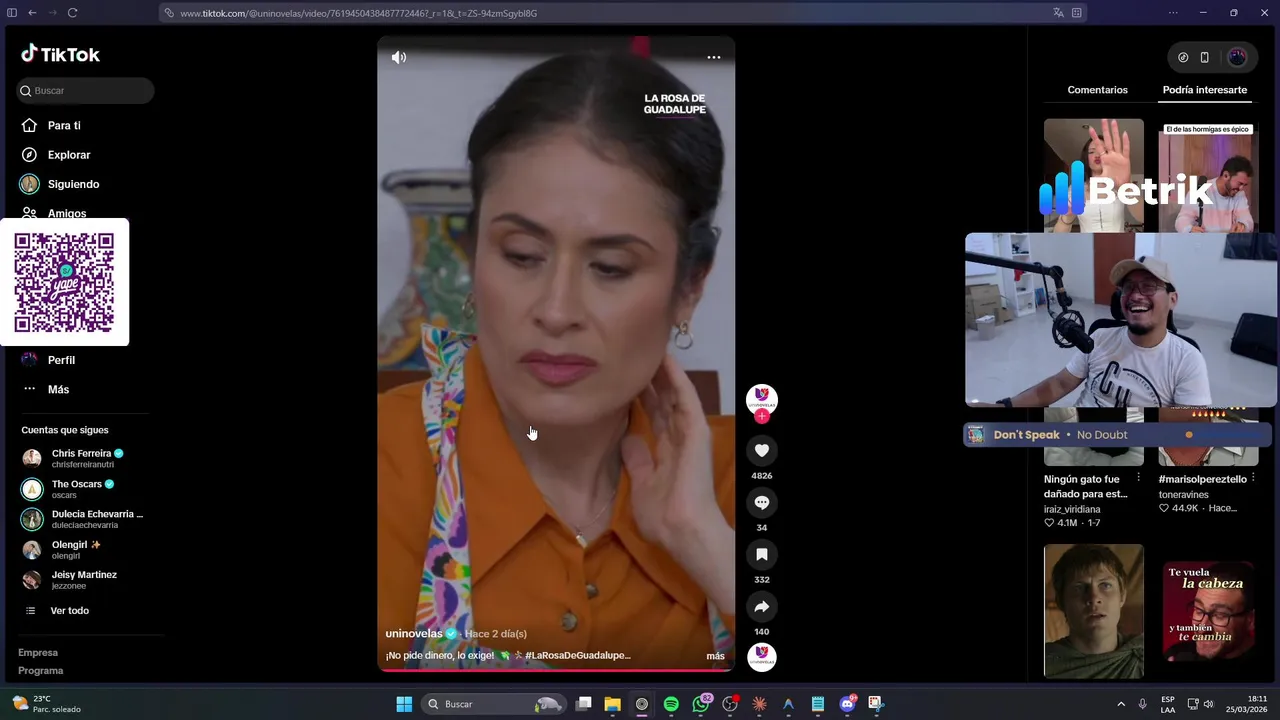Open the Snipping Tool taskbar icon
1280x720 pixels.
click(876, 704)
